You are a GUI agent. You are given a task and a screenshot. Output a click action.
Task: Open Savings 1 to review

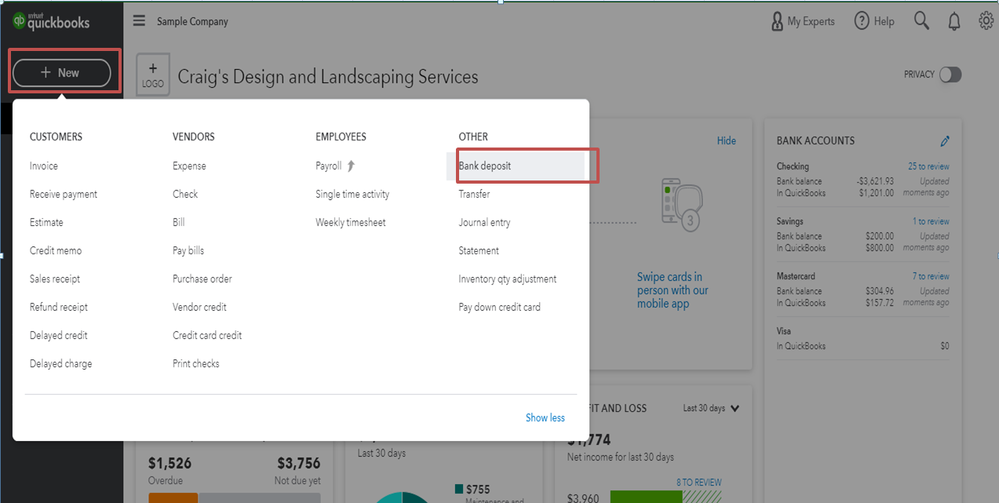tap(931, 221)
